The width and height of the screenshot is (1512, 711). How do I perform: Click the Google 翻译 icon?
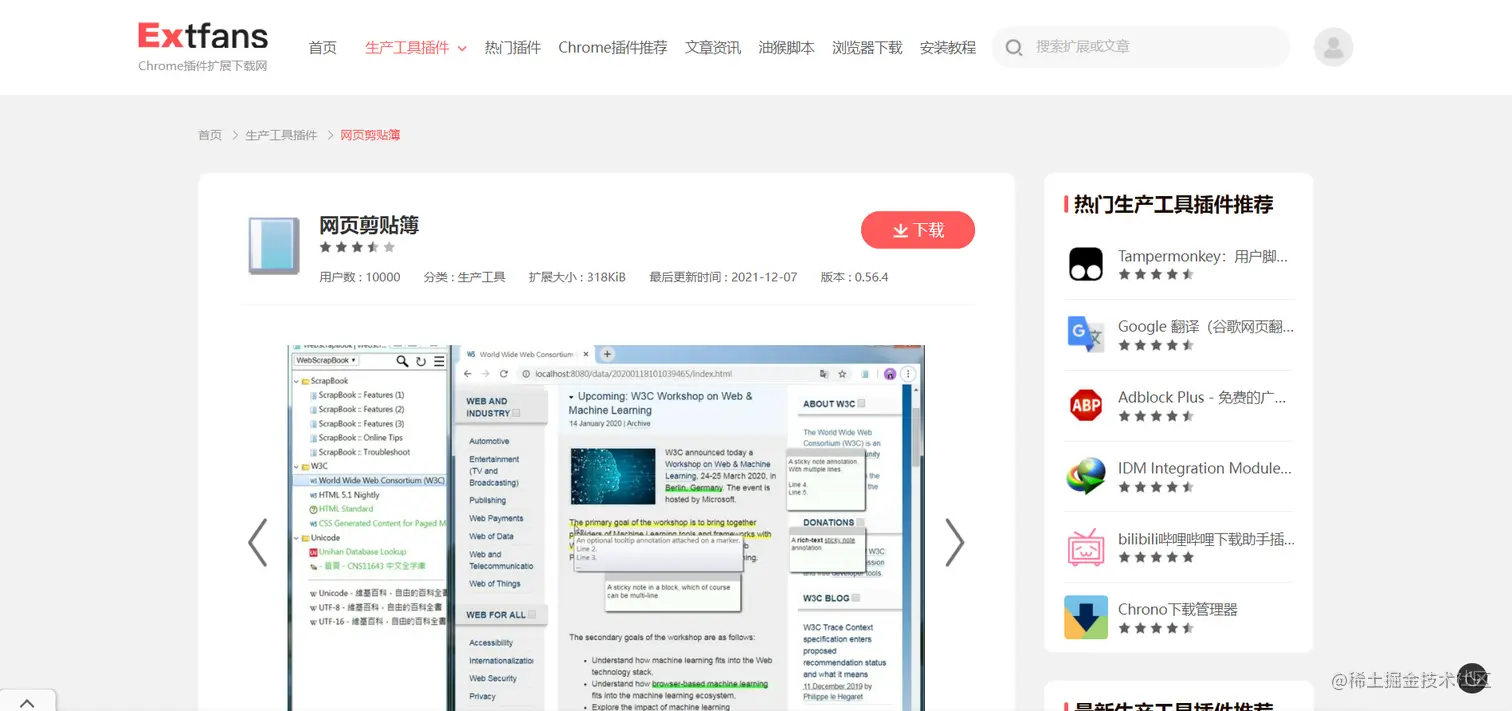[x=1086, y=334]
